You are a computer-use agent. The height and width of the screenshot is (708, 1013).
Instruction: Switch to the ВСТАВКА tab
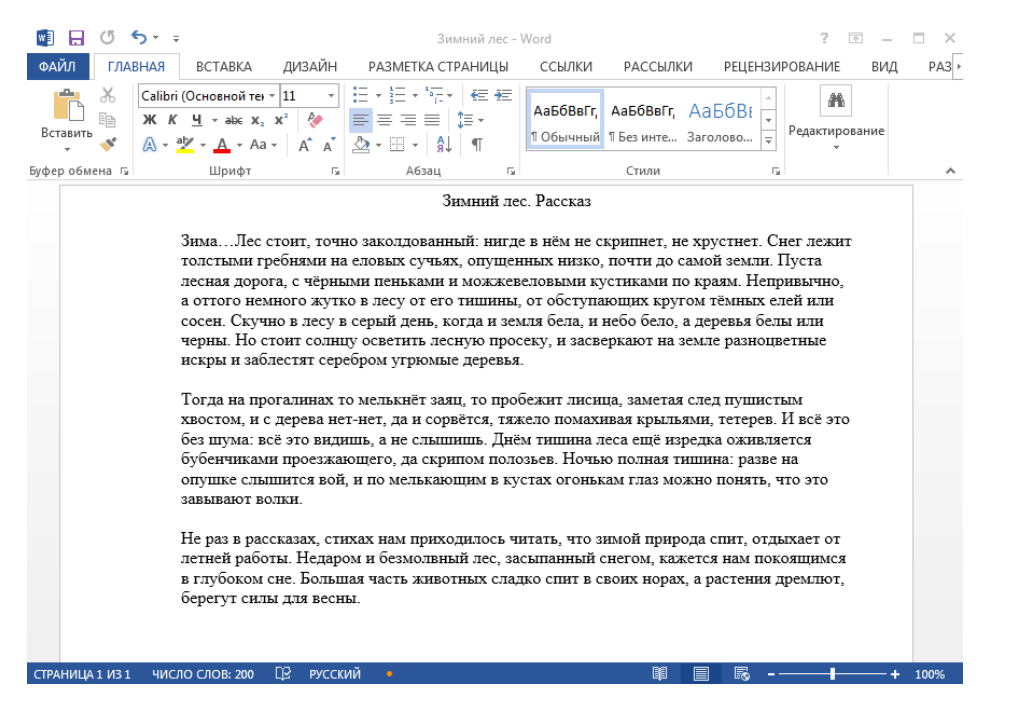coord(223,67)
